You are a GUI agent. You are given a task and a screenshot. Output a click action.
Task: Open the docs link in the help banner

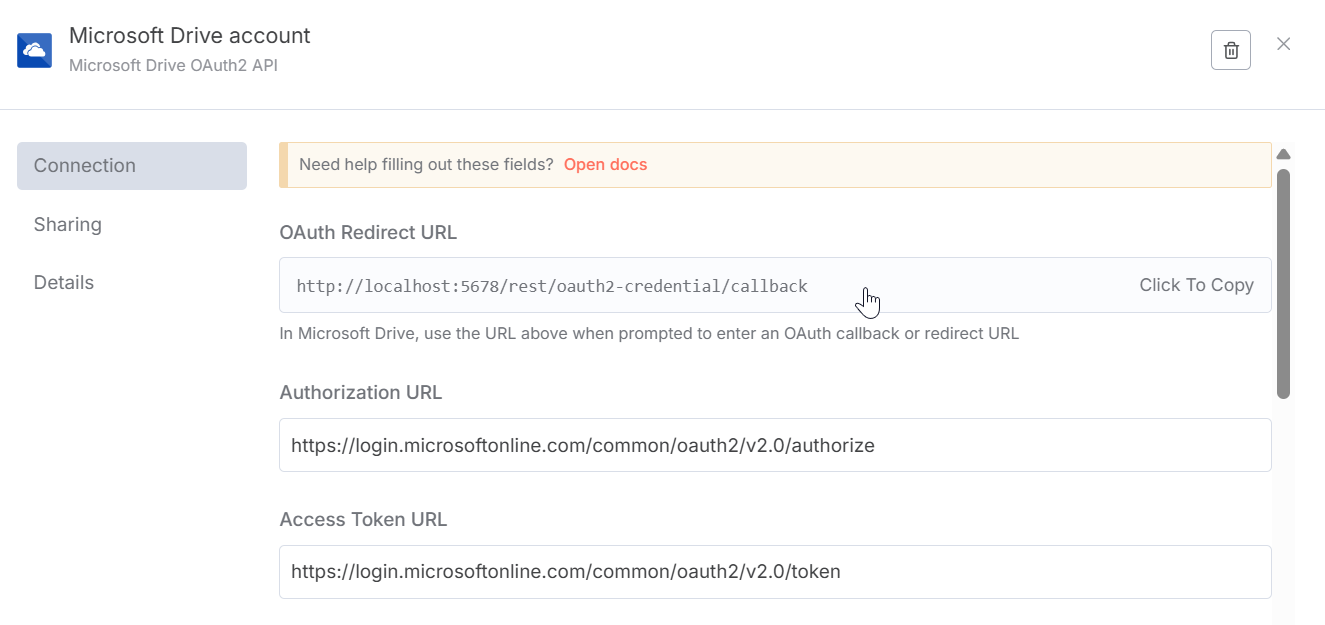[x=605, y=165]
